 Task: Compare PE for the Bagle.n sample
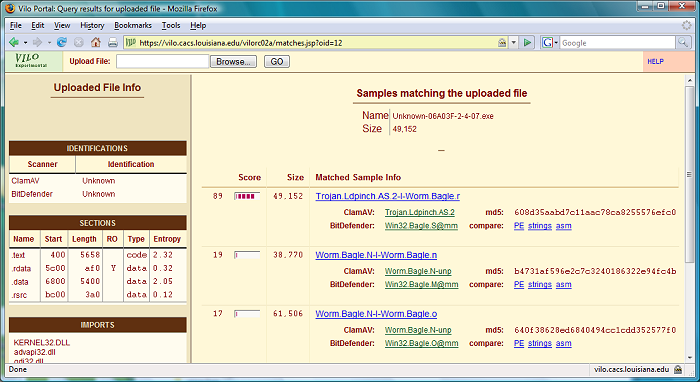click(519, 284)
